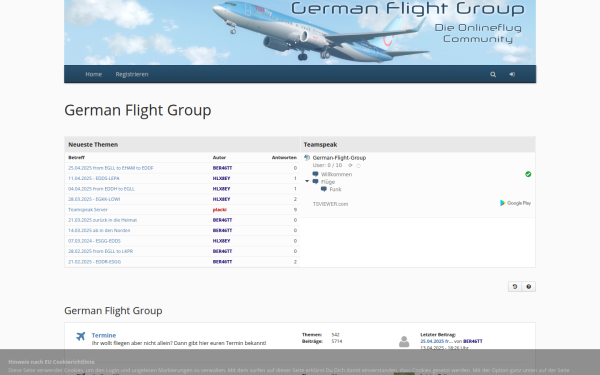The width and height of the screenshot is (600, 375).
Task: Click author BER46TT of 25.04.2025 topic
Action: [222, 168]
